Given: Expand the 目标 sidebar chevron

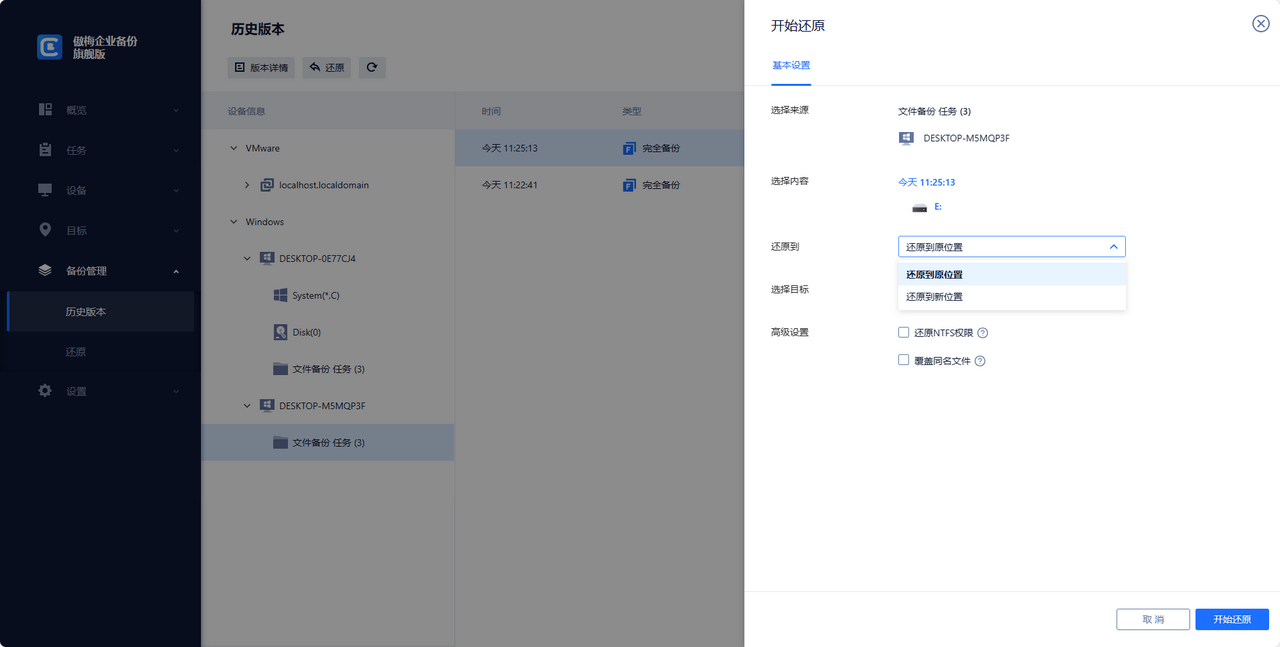Looking at the screenshot, I should pyautogui.click(x=175, y=231).
